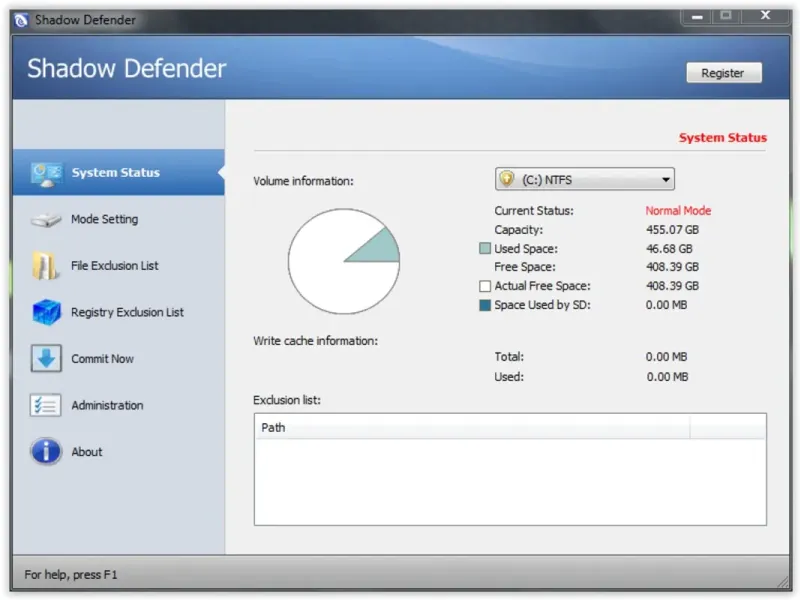Open the (C:) NTFS volume dropdown
Screen dimensions: 800x600
pyautogui.click(x=585, y=179)
